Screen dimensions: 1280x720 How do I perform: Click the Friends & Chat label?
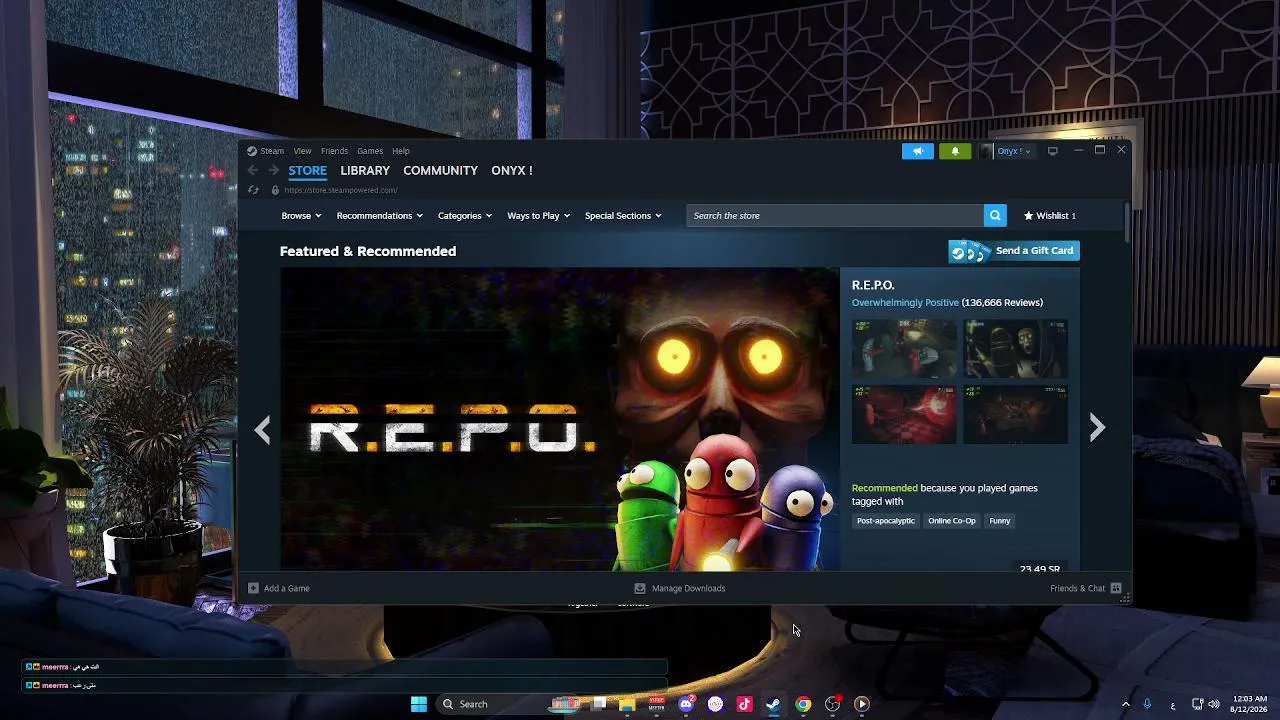(1077, 588)
